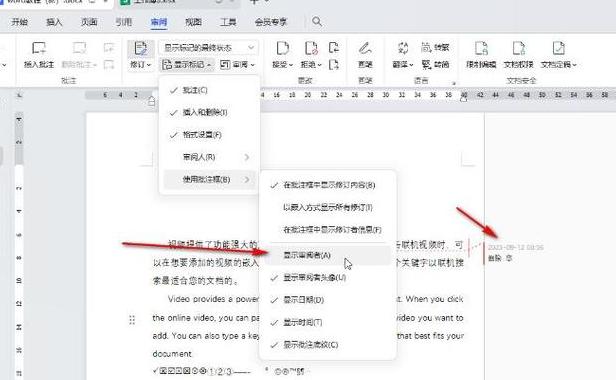Toggle 显示审阅者头像(U) option
This screenshot has height=380, width=616.
328,278
